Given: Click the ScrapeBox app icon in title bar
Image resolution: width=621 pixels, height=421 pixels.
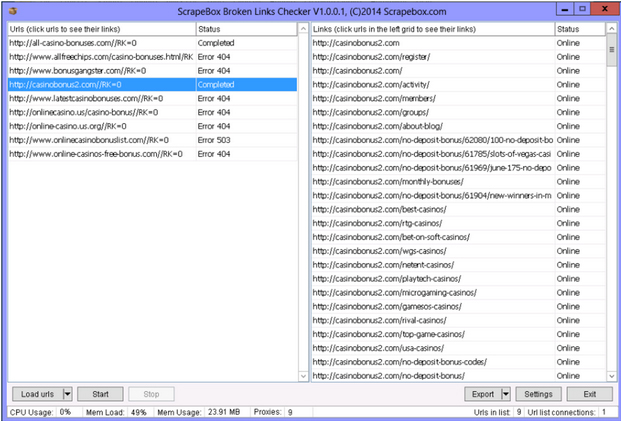Looking at the screenshot, I should click(13, 11).
